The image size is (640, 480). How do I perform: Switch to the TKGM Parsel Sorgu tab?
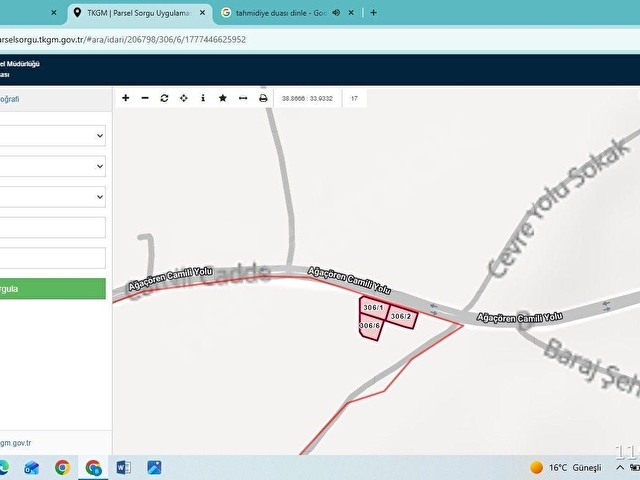(139, 13)
